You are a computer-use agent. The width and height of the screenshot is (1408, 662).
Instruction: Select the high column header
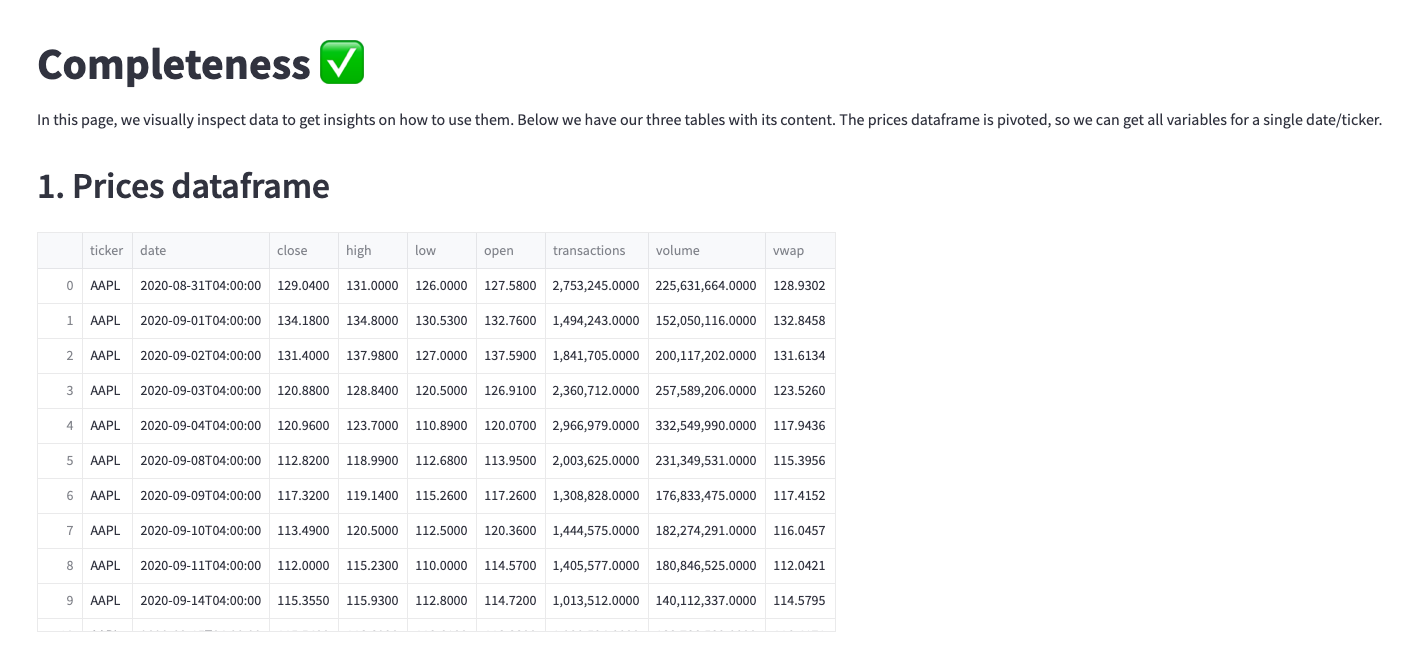pos(373,251)
